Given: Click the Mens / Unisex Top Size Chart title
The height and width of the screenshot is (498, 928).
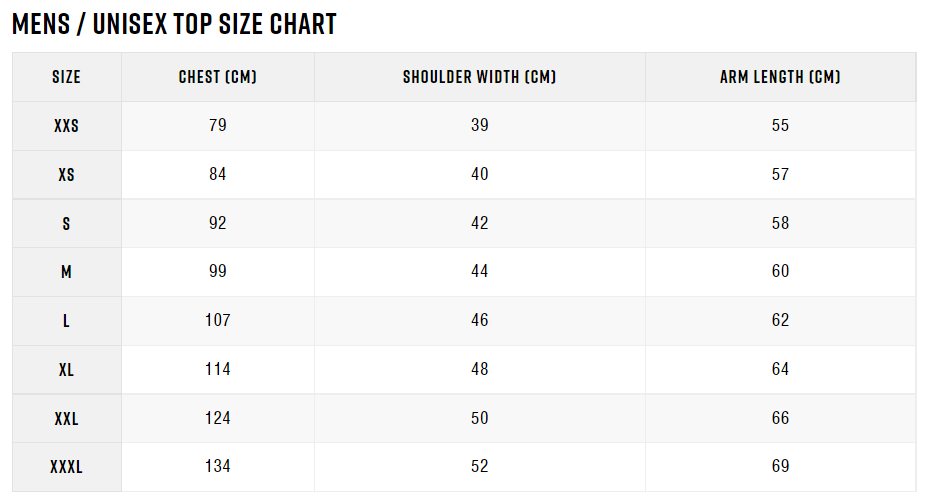Looking at the screenshot, I should [x=174, y=24].
